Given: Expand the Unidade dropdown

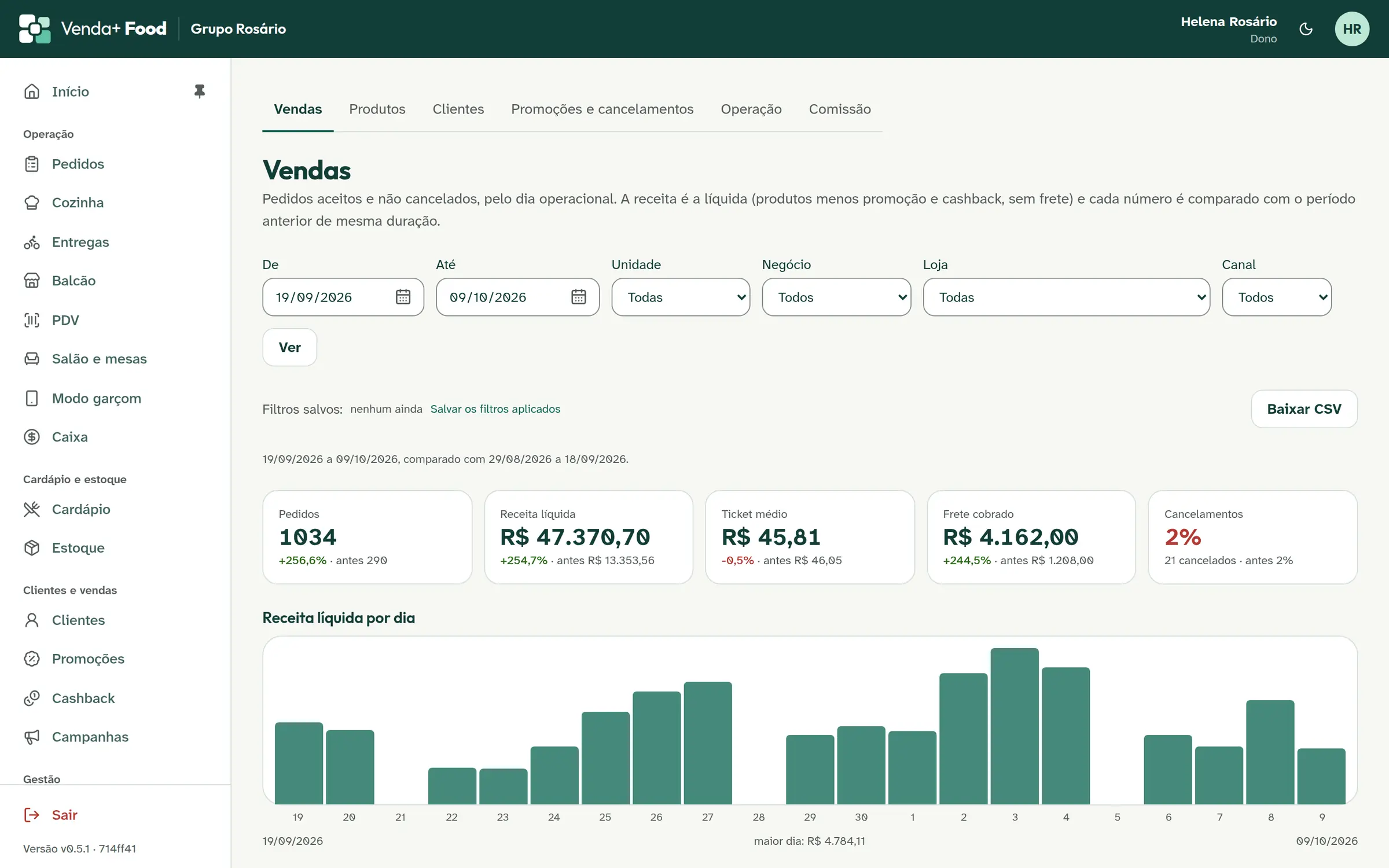Looking at the screenshot, I should (681, 297).
